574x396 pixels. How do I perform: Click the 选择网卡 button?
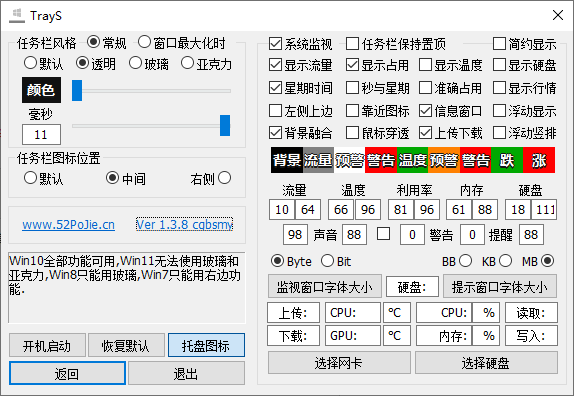tap(339, 363)
